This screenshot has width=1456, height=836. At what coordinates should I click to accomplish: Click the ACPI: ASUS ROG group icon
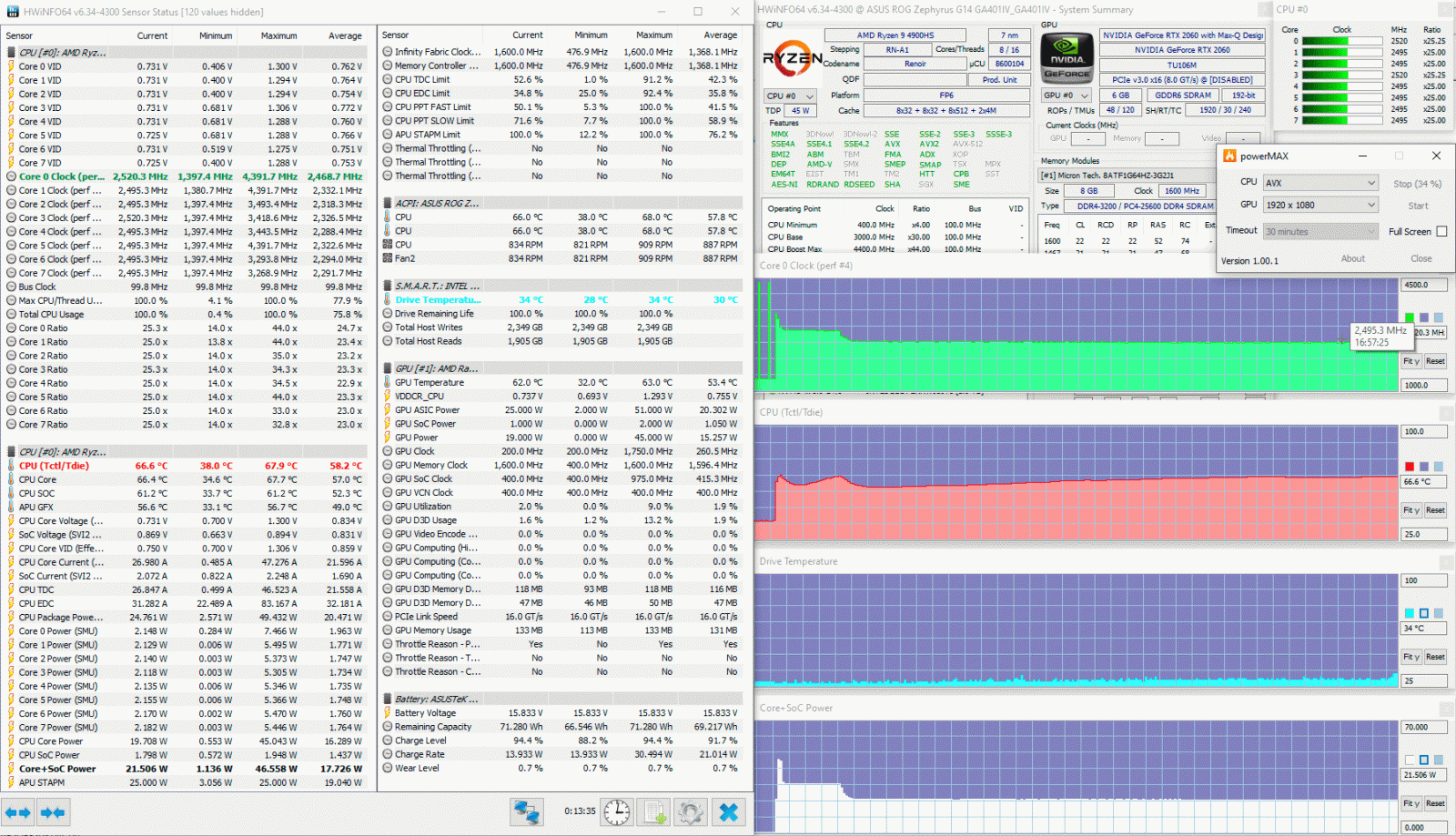388,203
